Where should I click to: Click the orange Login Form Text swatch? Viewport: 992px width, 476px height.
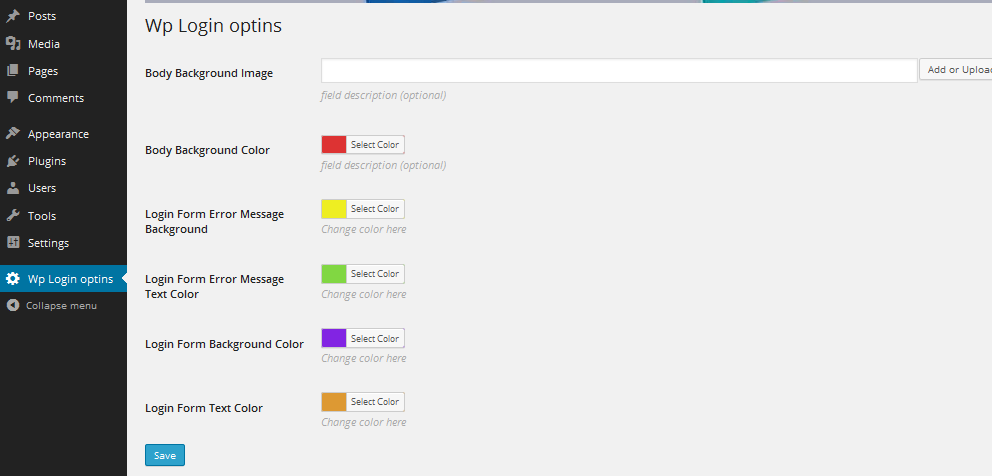pos(334,402)
